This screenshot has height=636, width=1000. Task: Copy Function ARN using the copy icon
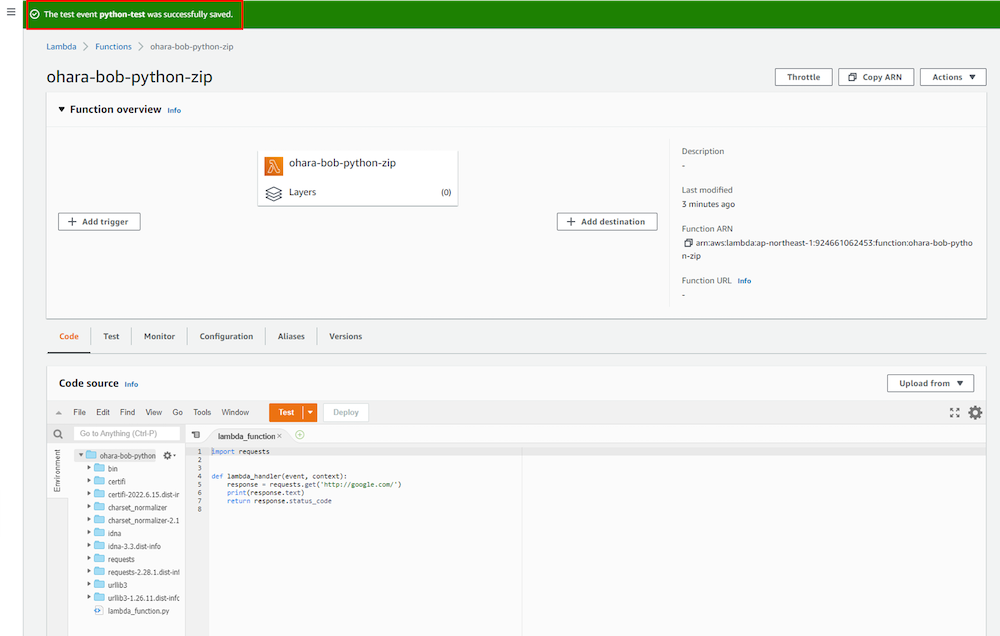click(x=687, y=243)
